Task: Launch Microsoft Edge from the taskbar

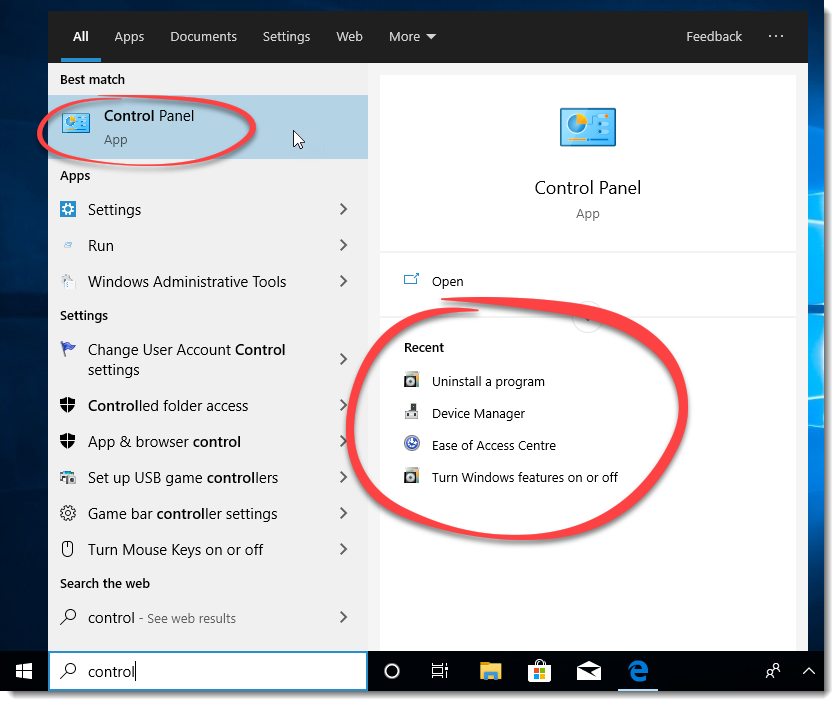Action: 638,671
